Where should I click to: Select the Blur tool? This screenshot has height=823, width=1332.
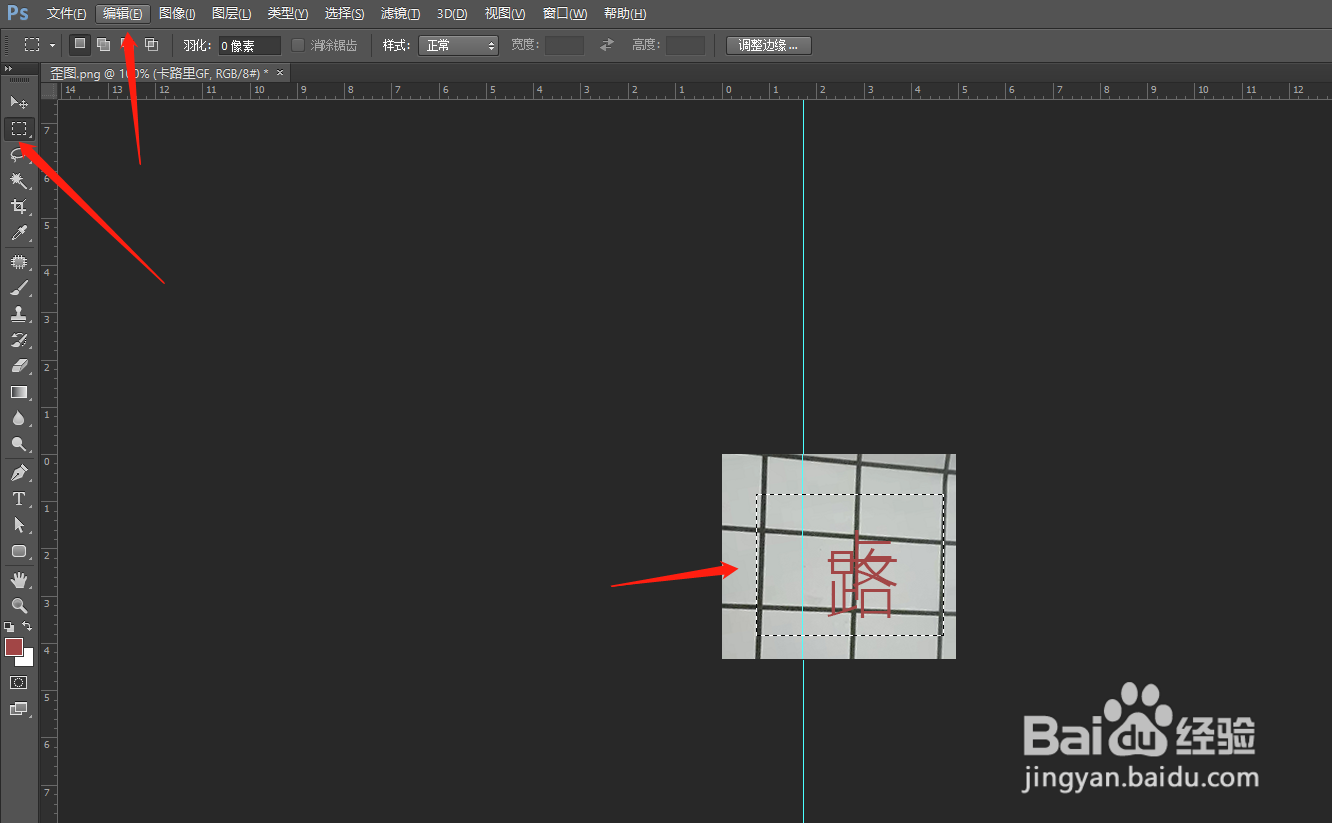19,418
